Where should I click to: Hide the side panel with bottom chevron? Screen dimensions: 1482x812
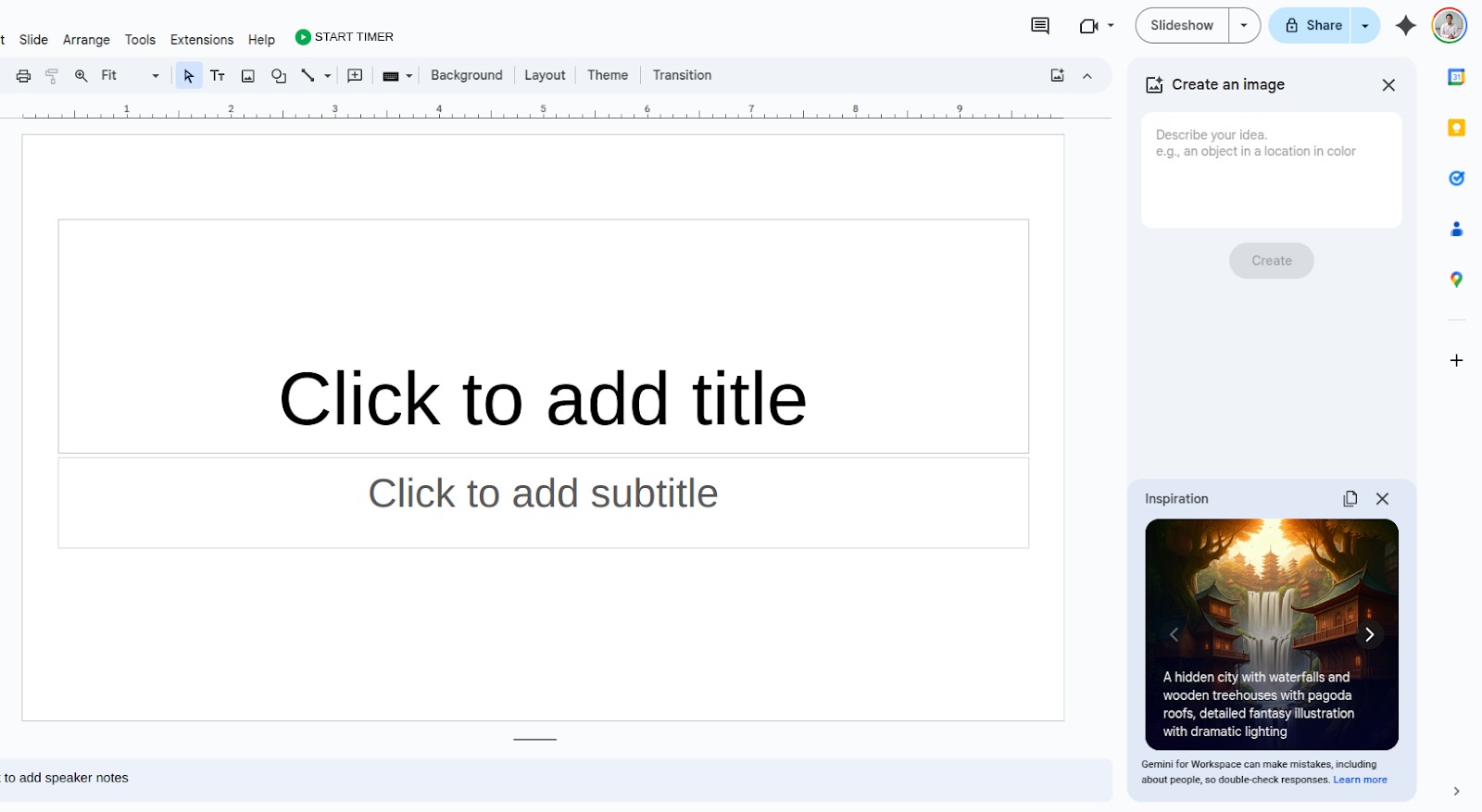coord(1456,792)
